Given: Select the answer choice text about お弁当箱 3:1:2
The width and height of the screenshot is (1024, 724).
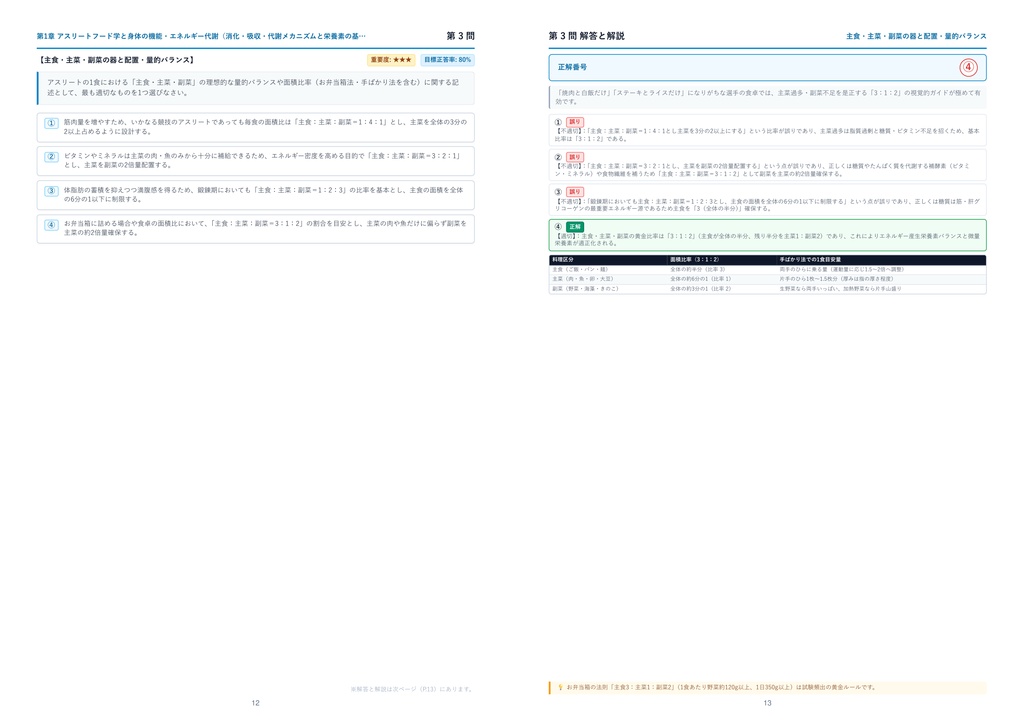Looking at the screenshot, I should click(x=265, y=228).
